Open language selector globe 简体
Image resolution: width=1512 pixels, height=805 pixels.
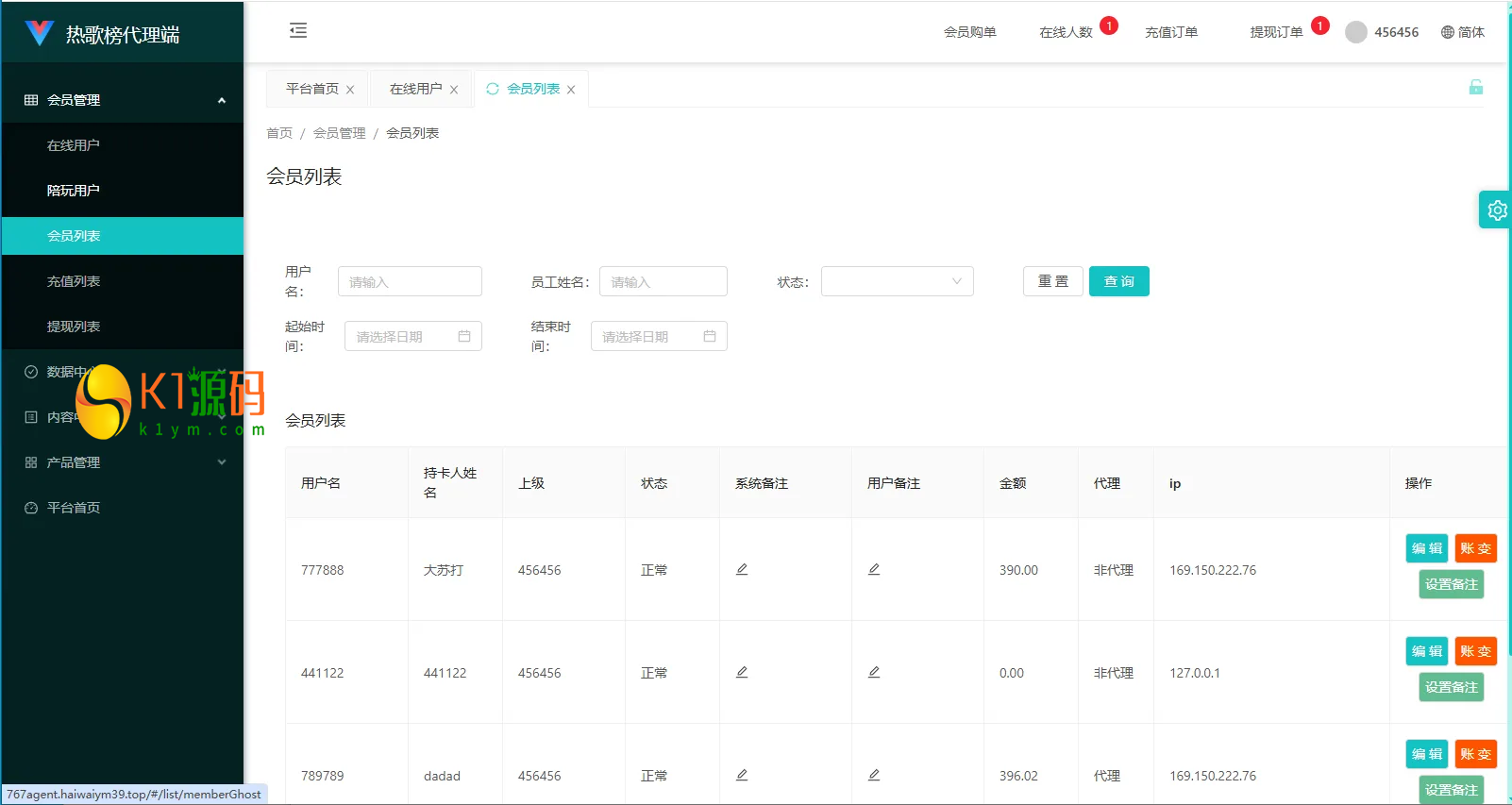point(1462,32)
